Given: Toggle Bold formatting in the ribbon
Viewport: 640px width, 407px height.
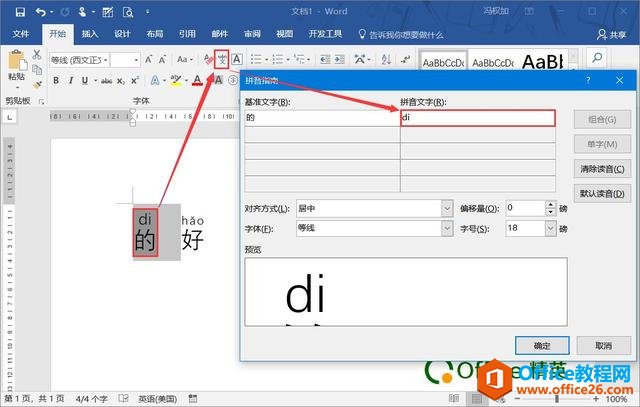Looking at the screenshot, I should coord(56,81).
